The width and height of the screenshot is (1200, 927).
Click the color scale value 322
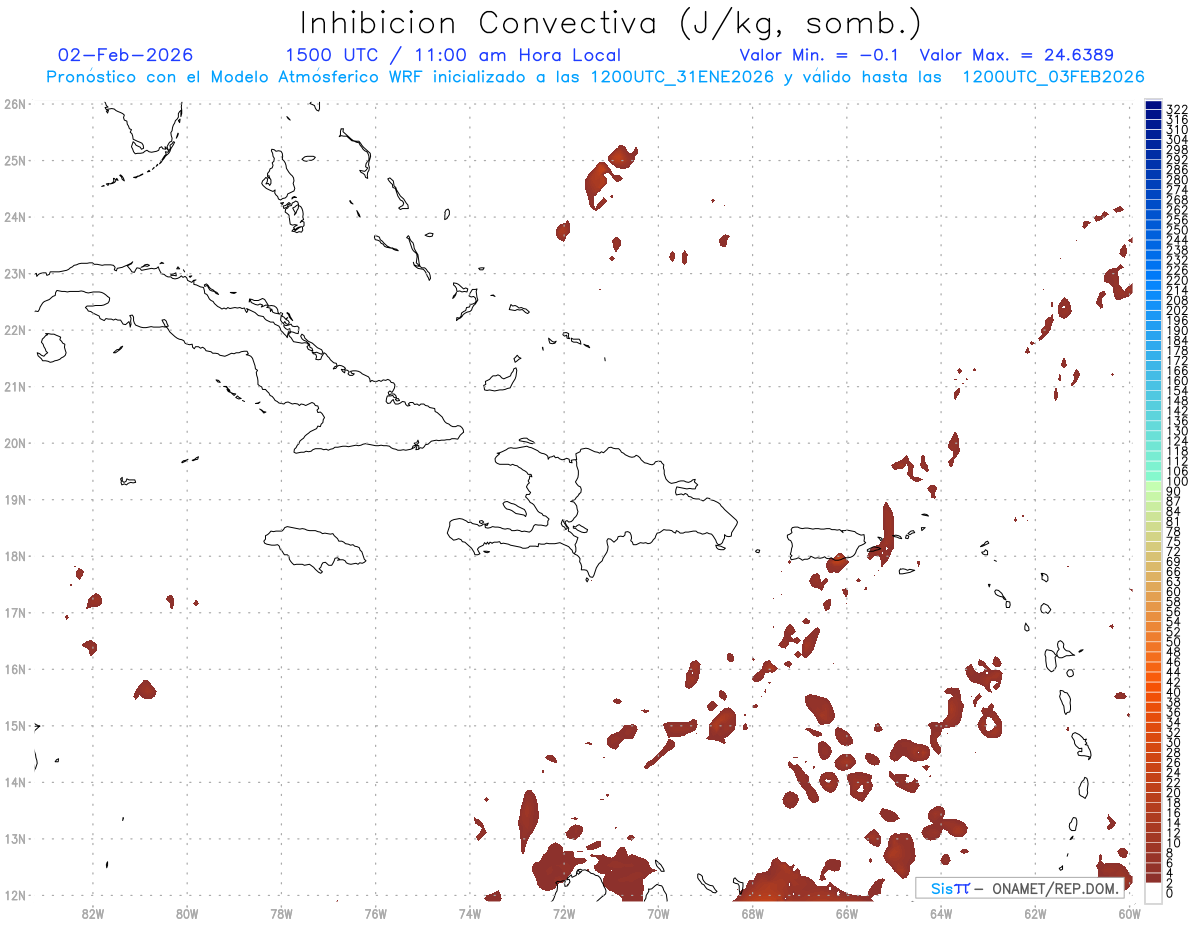pos(1176,109)
